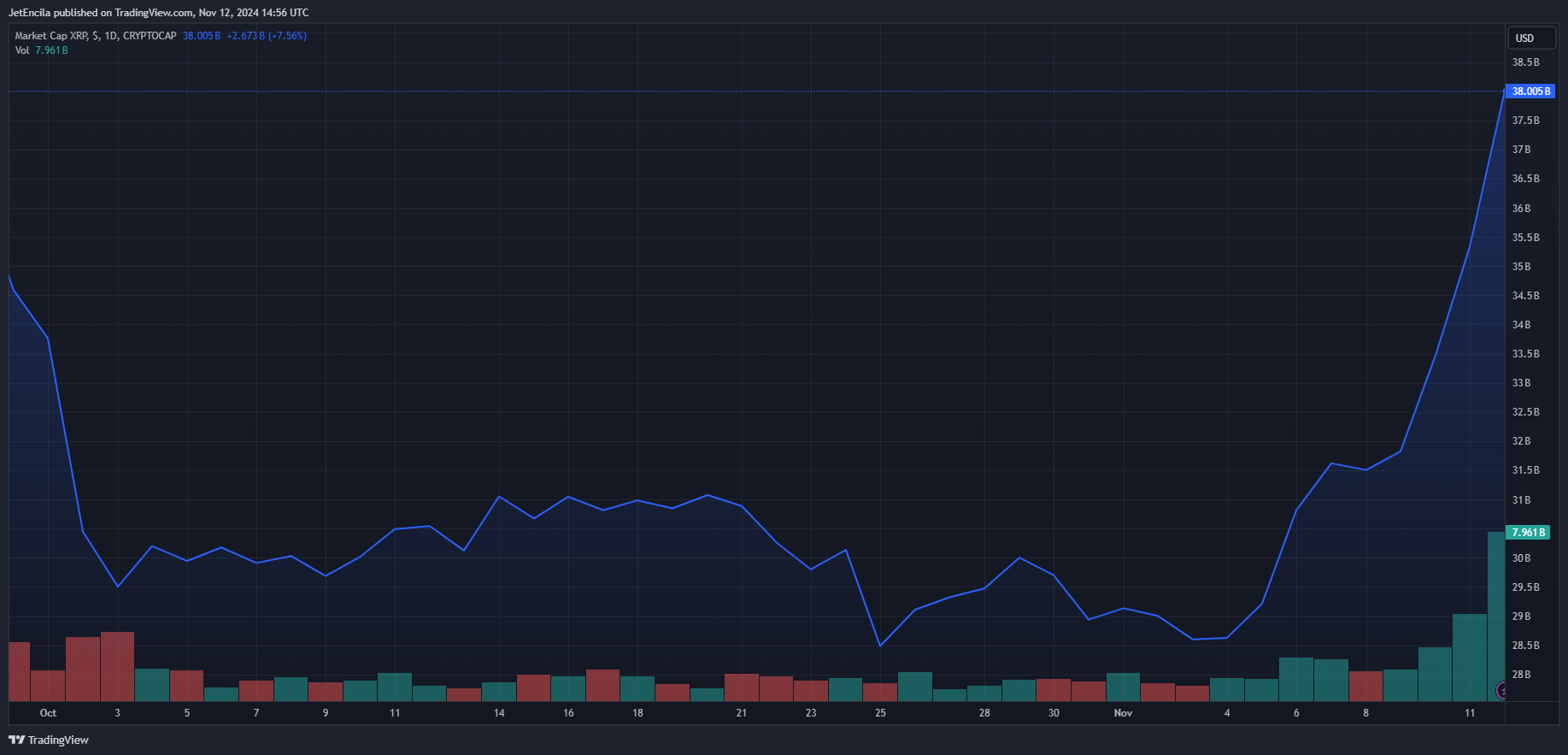Click the Oct label on the time axis

pos(48,713)
